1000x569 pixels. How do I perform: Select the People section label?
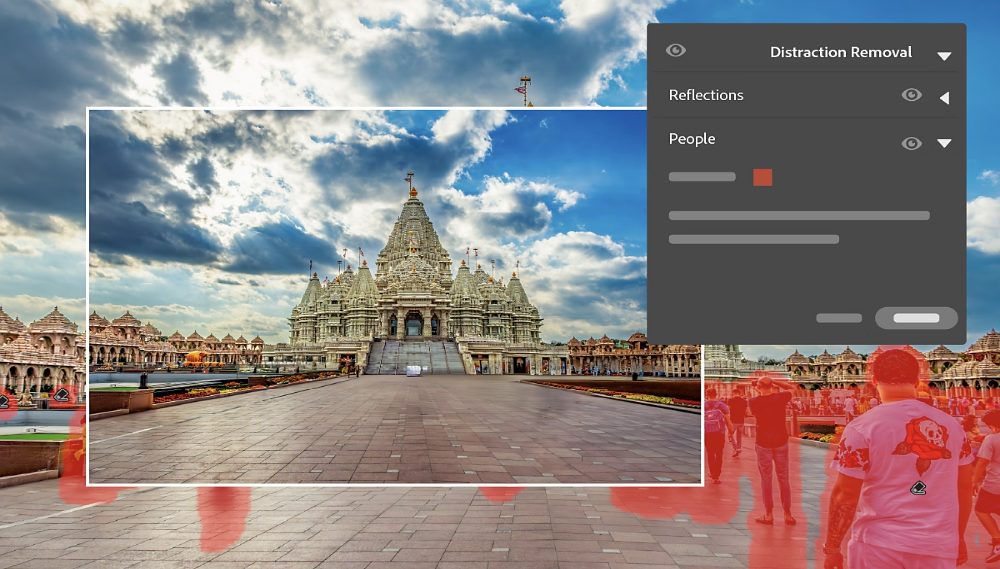click(692, 139)
